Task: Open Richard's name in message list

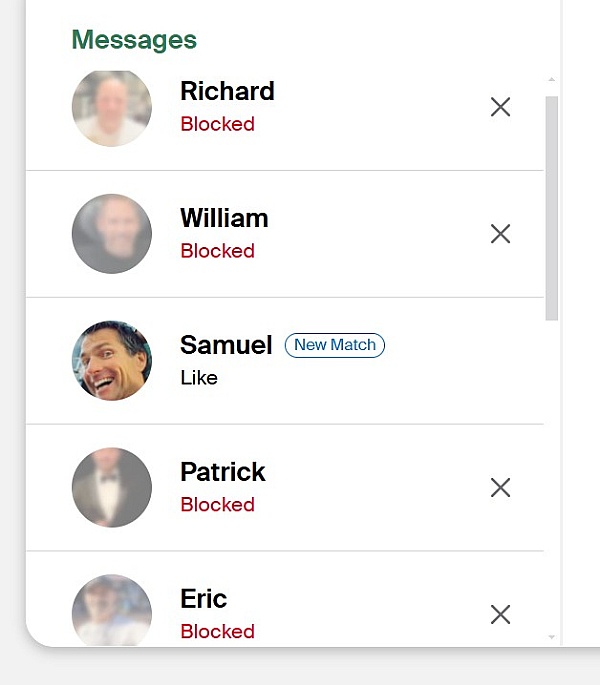Action: 227,91
